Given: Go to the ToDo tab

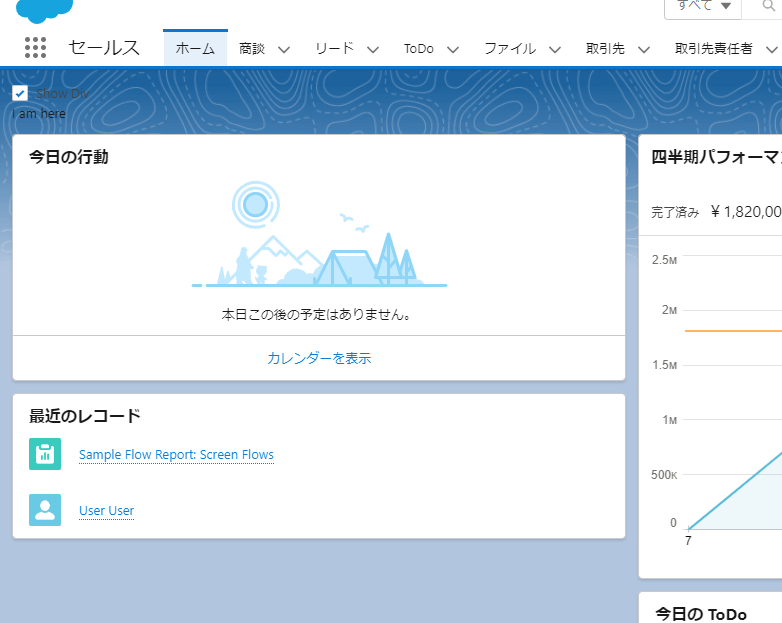Looking at the screenshot, I should 419,48.
